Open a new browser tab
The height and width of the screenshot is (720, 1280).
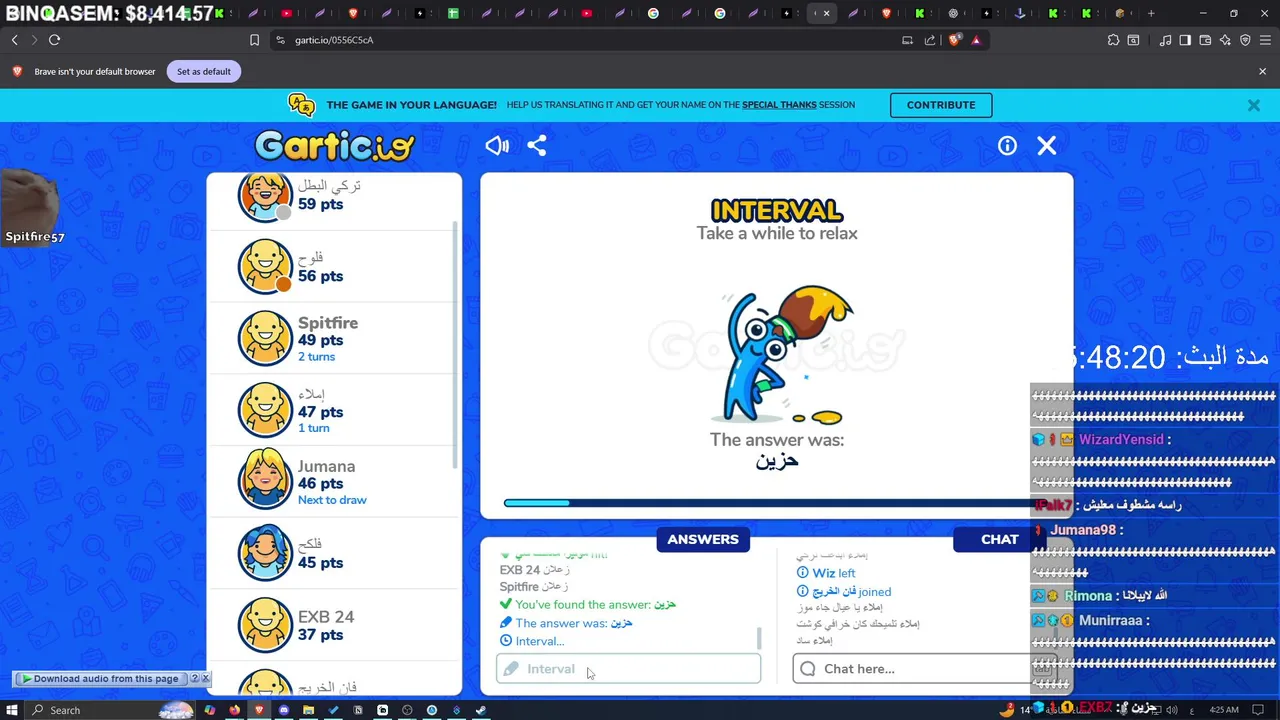[1151, 13]
